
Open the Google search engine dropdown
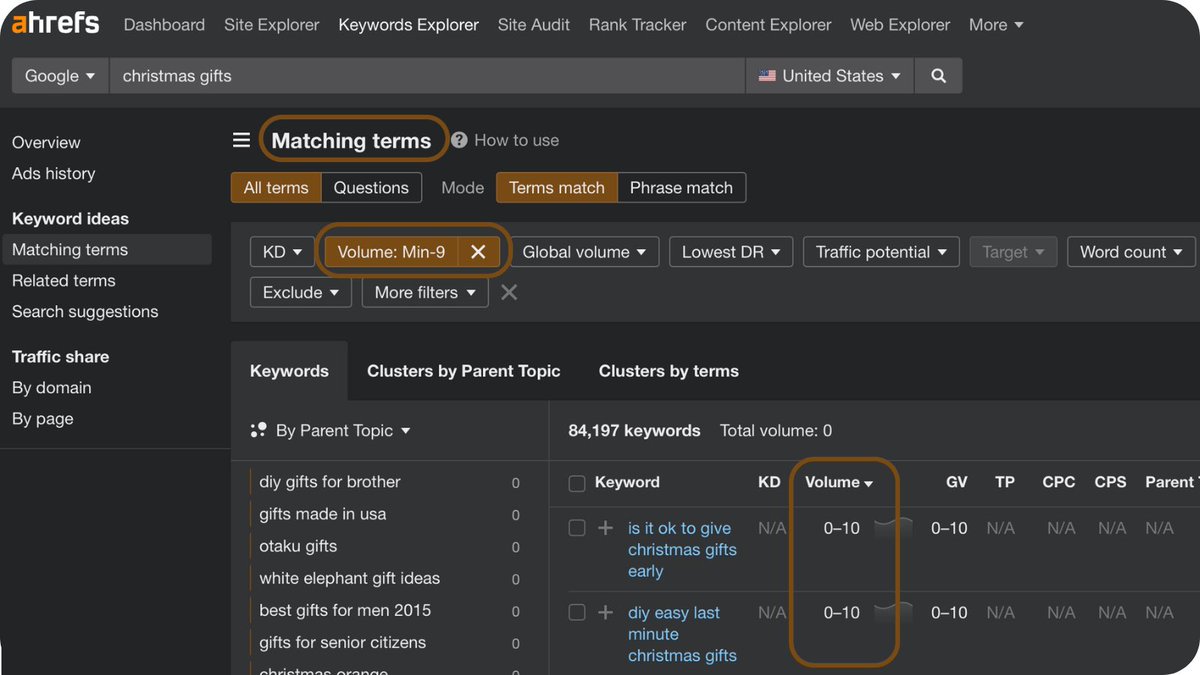[60, 76]
